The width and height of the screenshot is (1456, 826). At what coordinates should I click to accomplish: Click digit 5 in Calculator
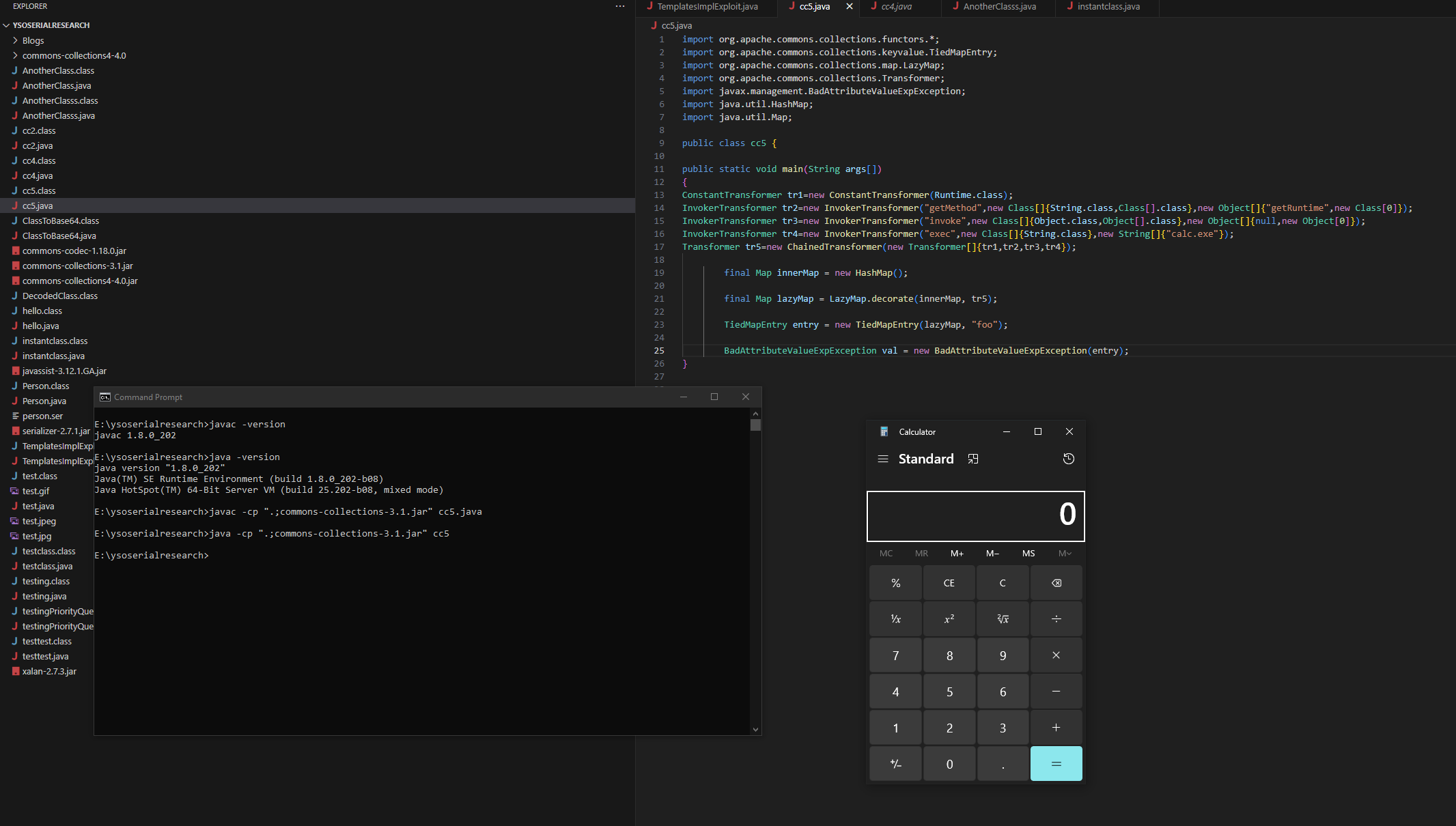949,692
